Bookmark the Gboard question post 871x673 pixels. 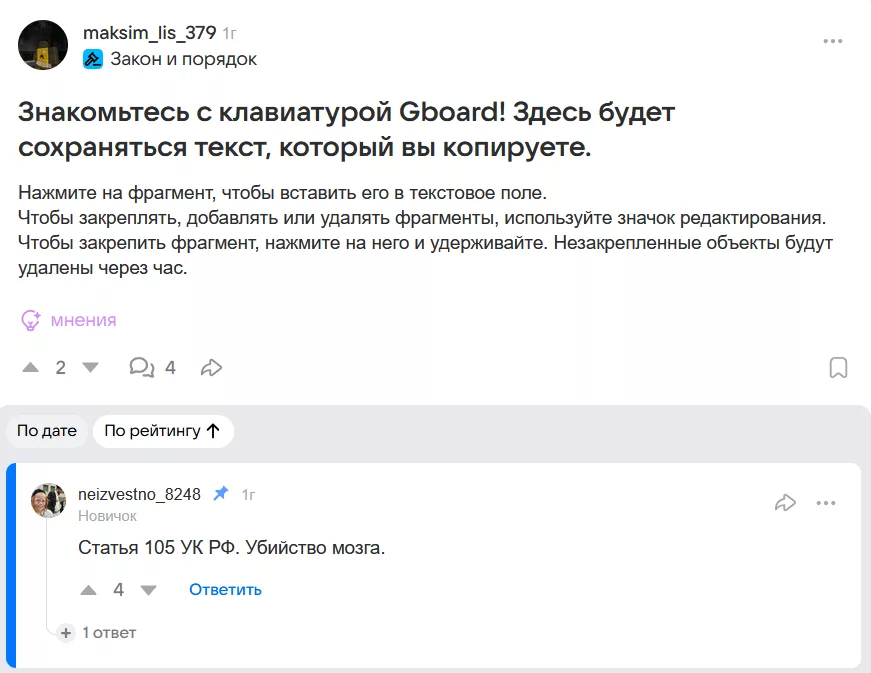(x=838, y=368)
